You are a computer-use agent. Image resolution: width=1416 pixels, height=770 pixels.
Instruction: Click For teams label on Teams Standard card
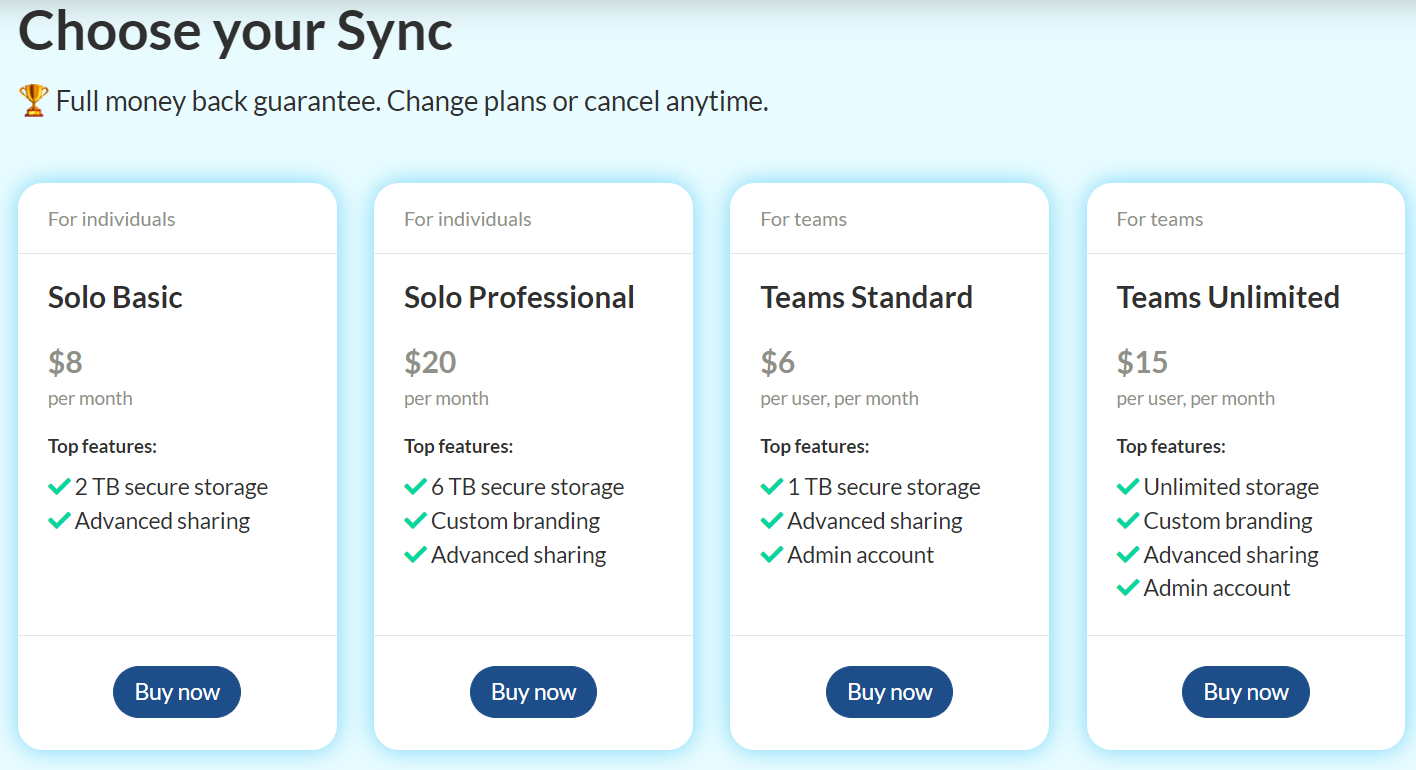click(x=803, y=219)
